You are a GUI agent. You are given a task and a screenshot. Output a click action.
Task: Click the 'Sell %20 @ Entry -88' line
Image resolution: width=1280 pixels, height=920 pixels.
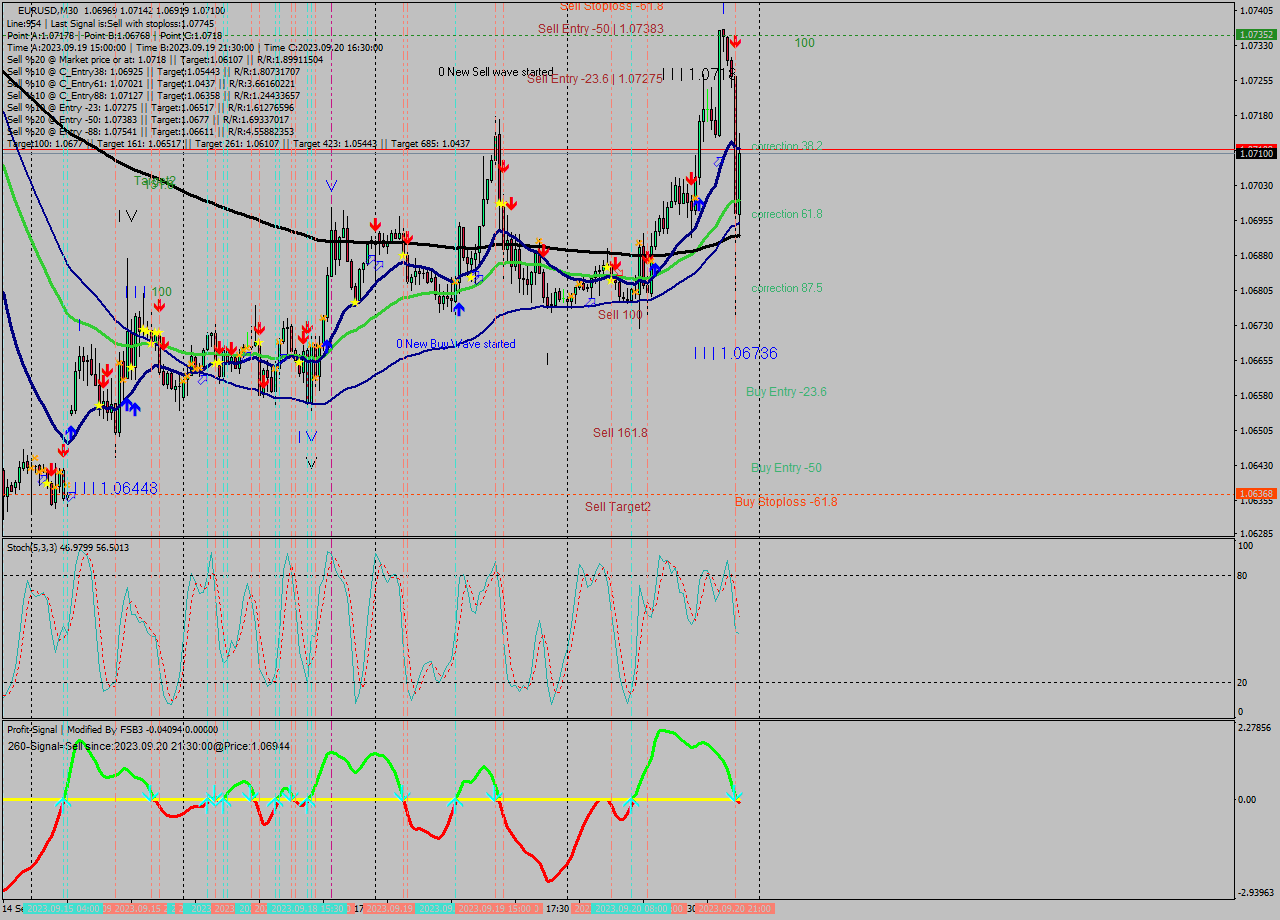[150, 131]
